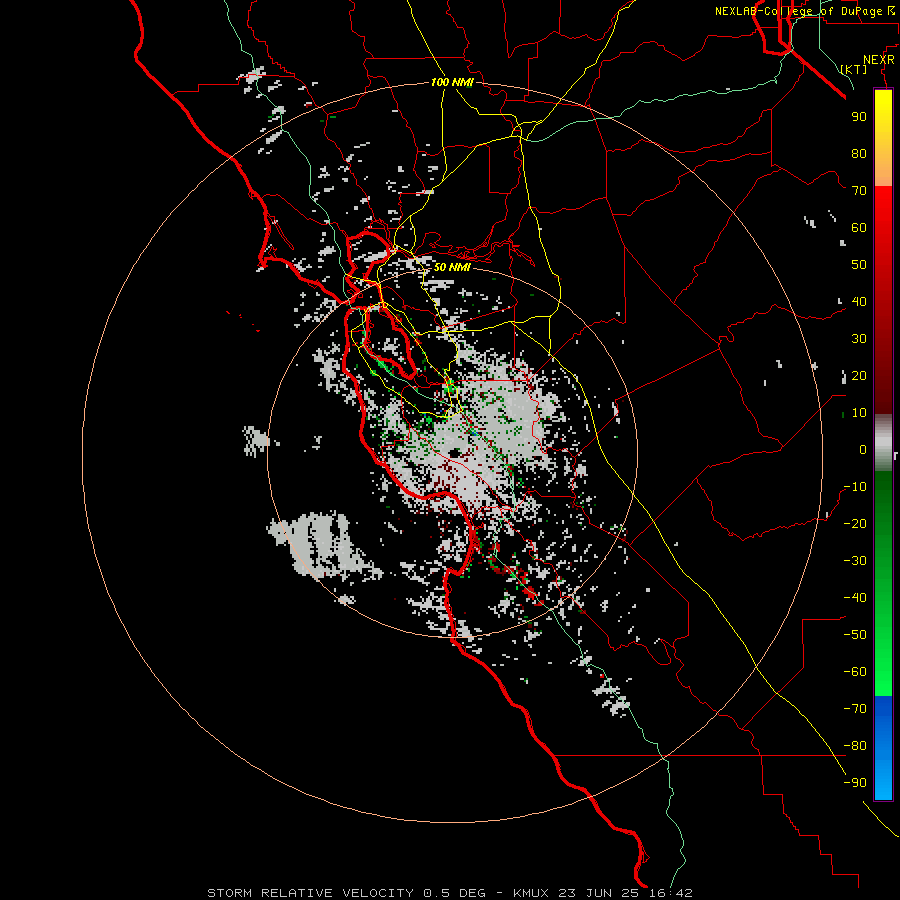Select the blue segment of the color bar

click(883, 748)
